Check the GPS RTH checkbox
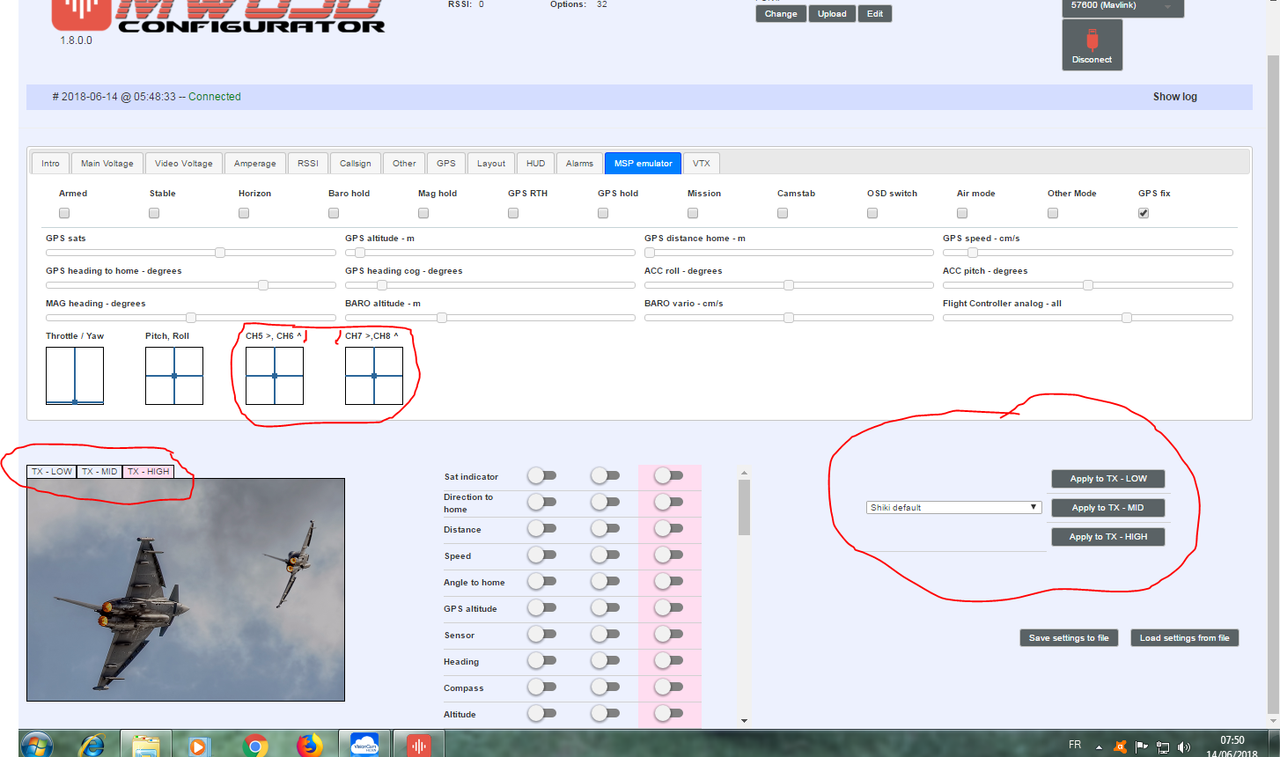 pyautogui.click(x=513, y=213)
